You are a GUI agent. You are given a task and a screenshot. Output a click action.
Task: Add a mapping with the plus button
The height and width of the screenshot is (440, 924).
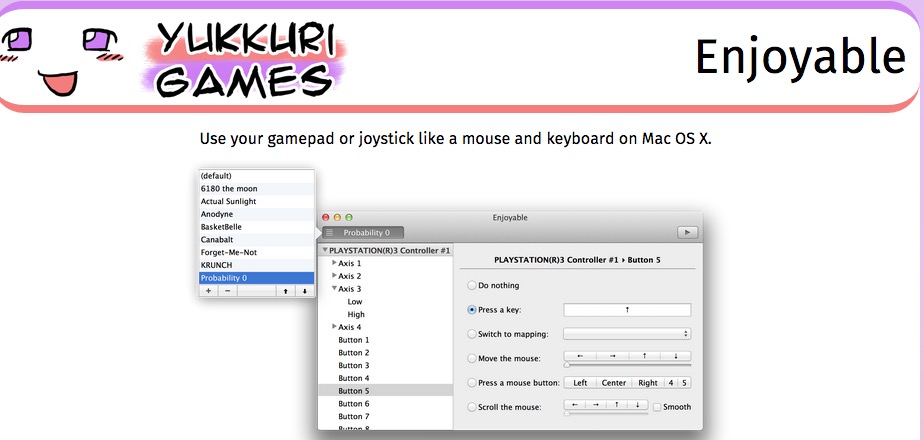pyautogui.click(x=208, y=291)
